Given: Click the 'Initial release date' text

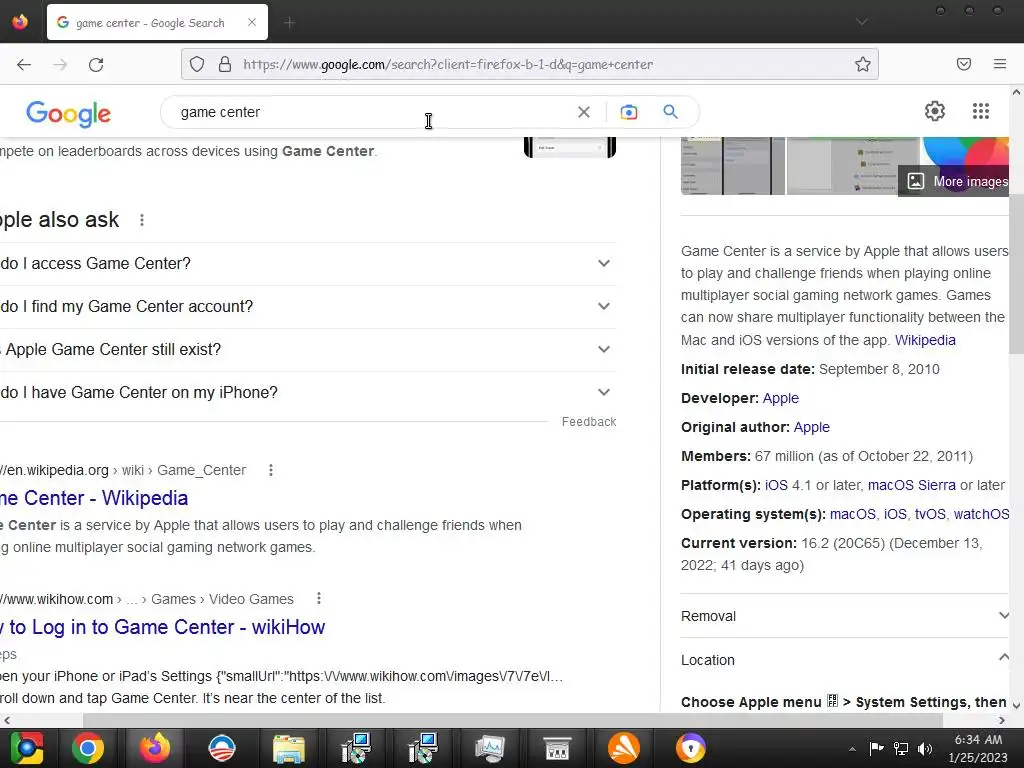Looking at the screenshot, I should (x=748, y=370).
